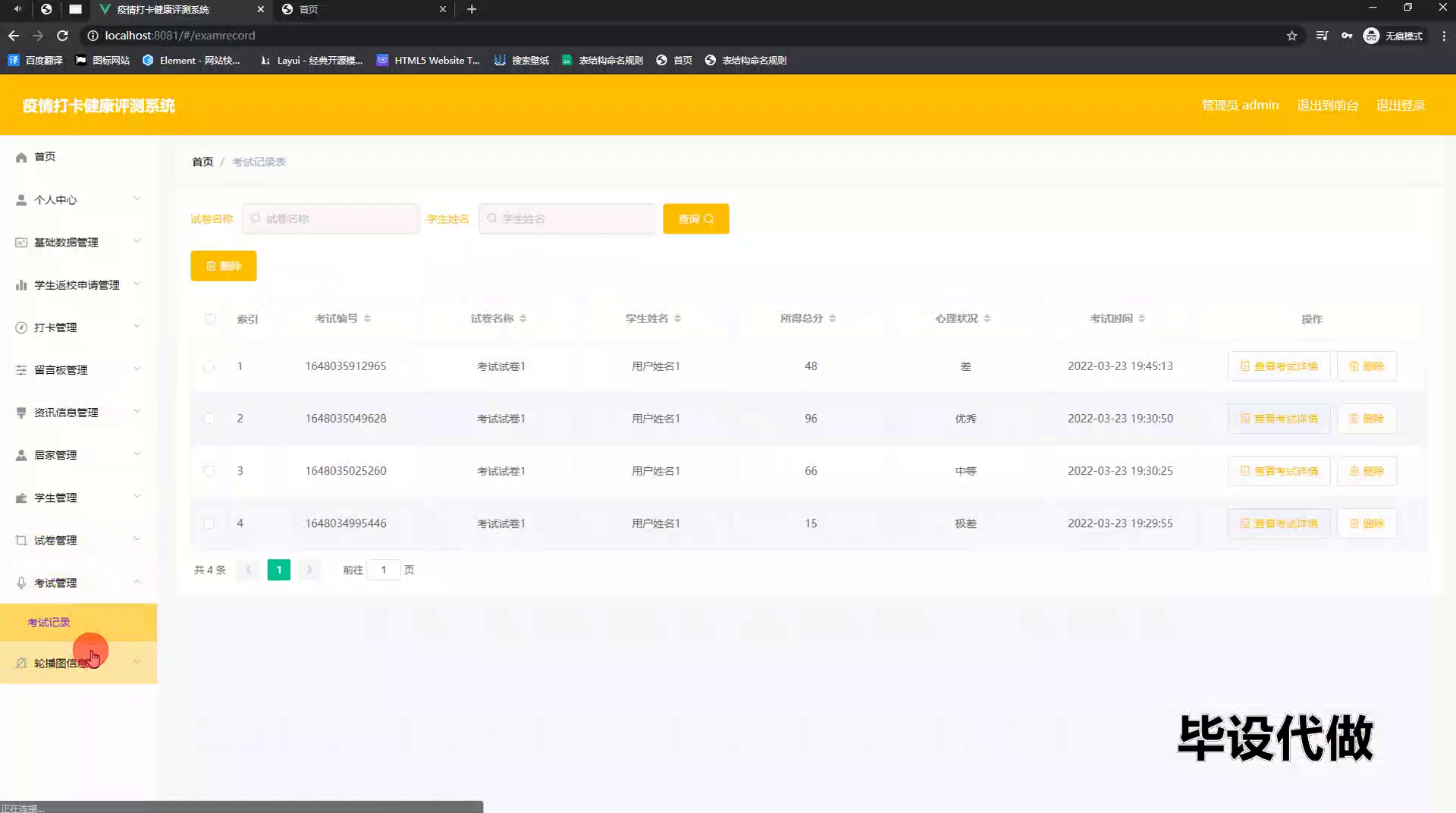The image size is (1456, 813).
Task: Open 百度翻译 bookmark
Action: coord(36,61)
